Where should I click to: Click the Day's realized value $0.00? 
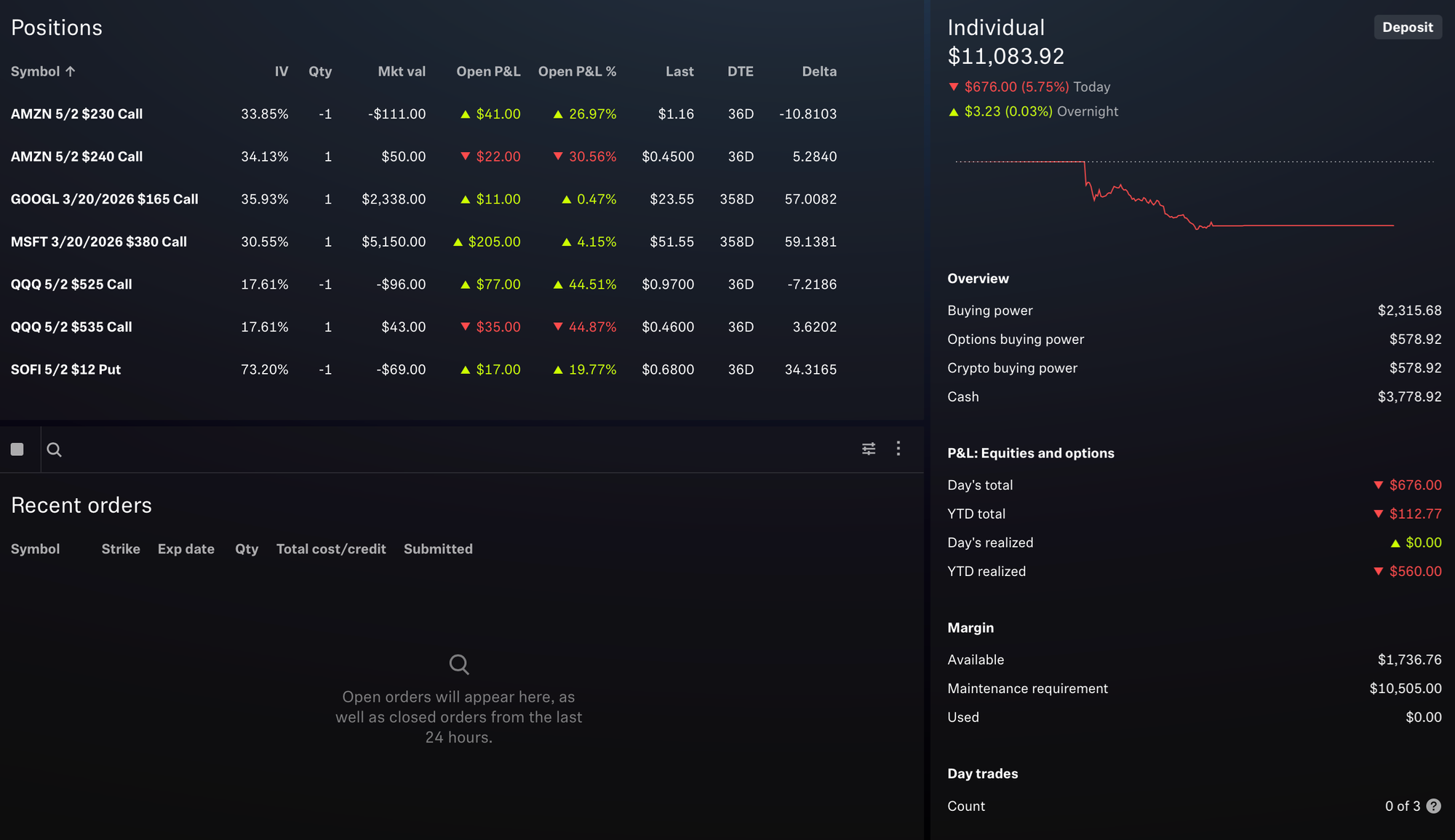tap(1416, 543)
